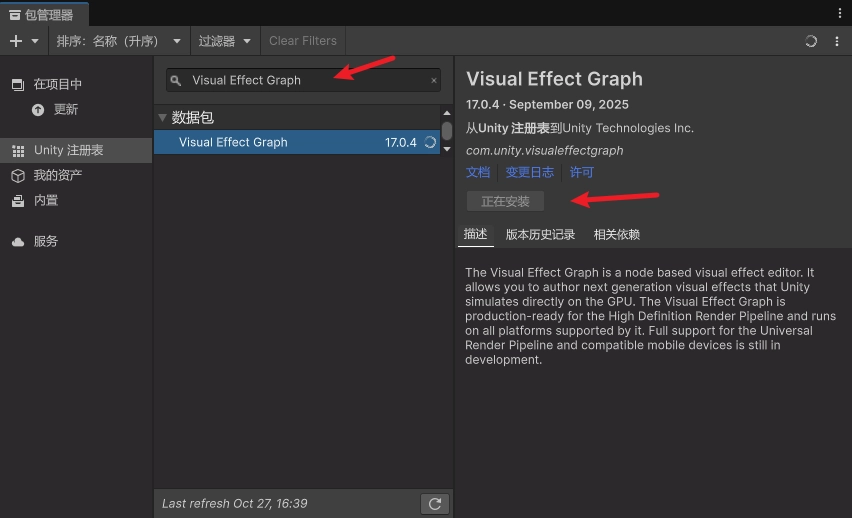Clear the search field with x
Viewport: 852px width, 518px height.
pos(434,80)
